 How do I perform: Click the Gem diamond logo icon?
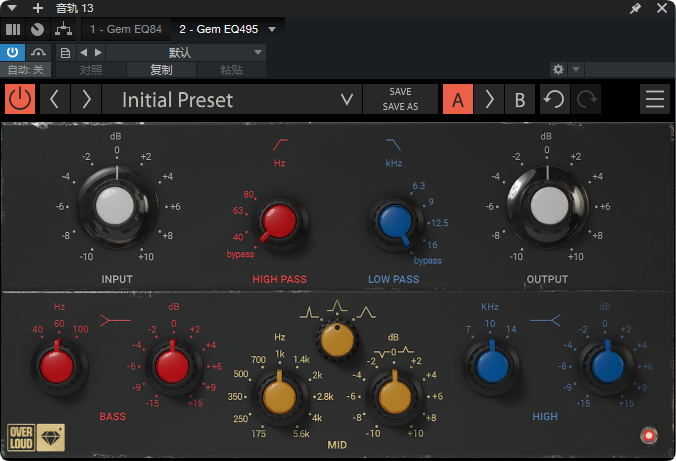(x=51, y=438)
